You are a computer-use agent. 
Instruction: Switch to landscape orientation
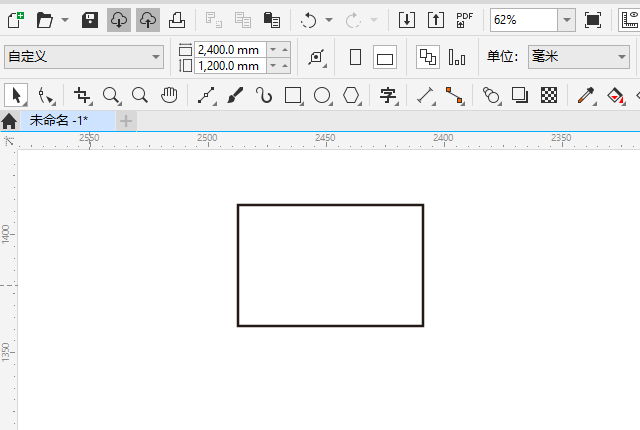coord(385,57)
